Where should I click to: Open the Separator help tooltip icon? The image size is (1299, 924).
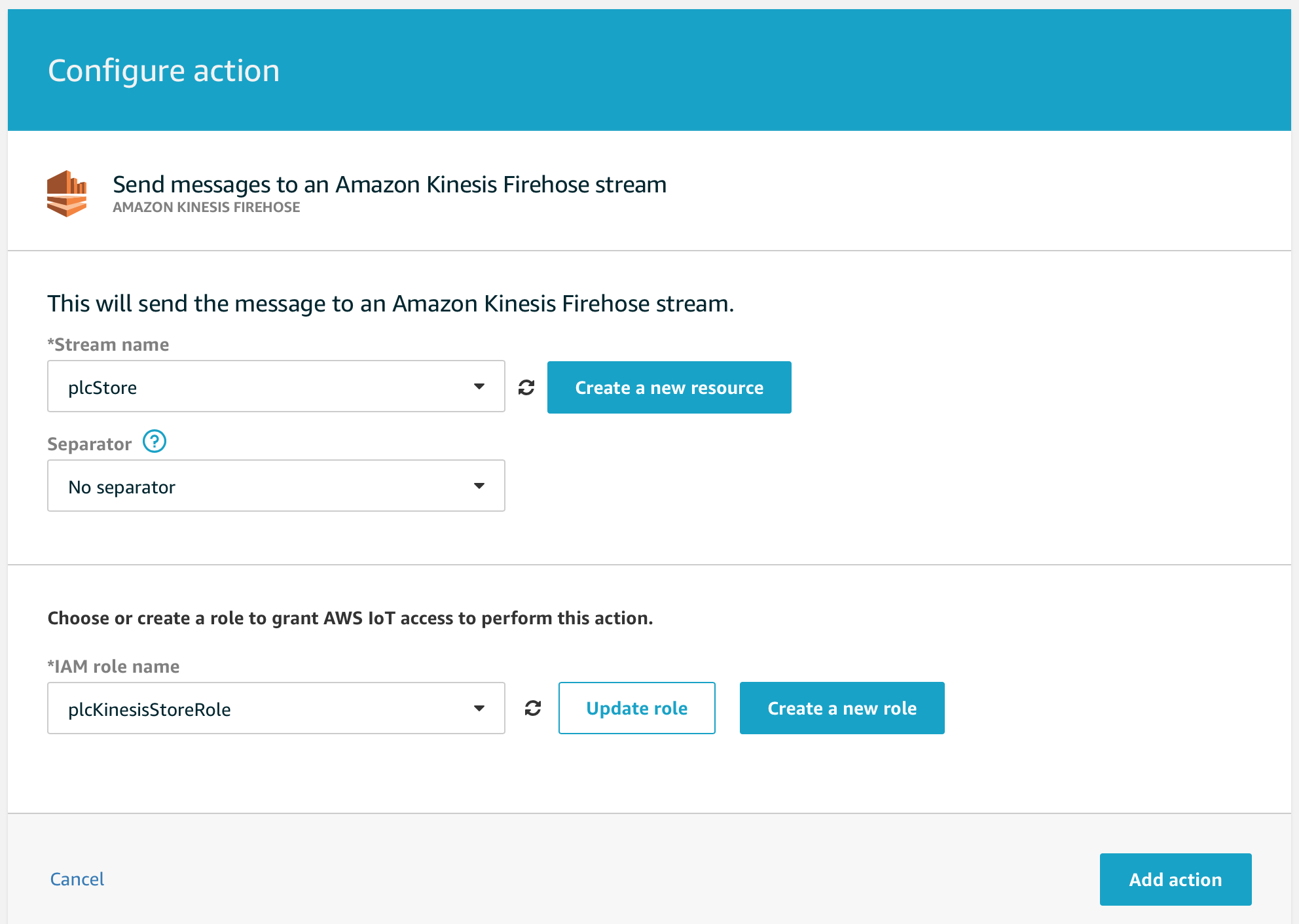155,442
